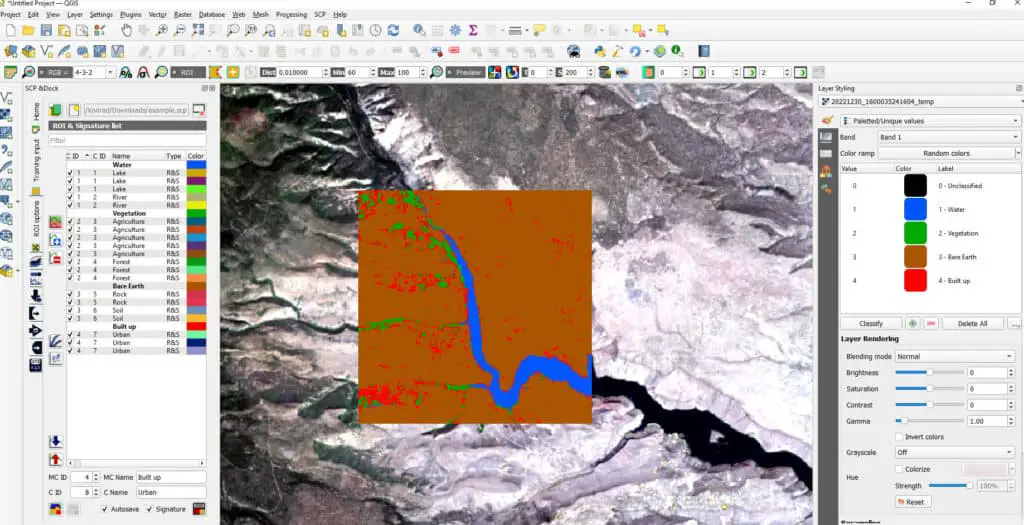Open the Raster menu
1024x525 pixels.
[183, 15]
